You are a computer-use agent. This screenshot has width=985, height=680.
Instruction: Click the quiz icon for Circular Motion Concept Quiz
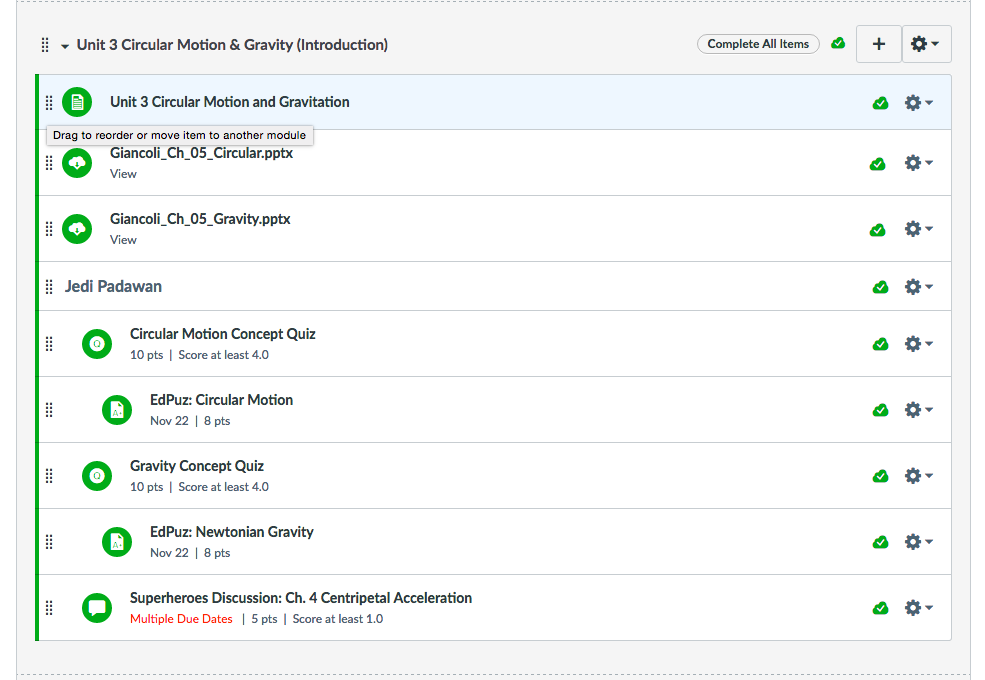click(97, 344)
